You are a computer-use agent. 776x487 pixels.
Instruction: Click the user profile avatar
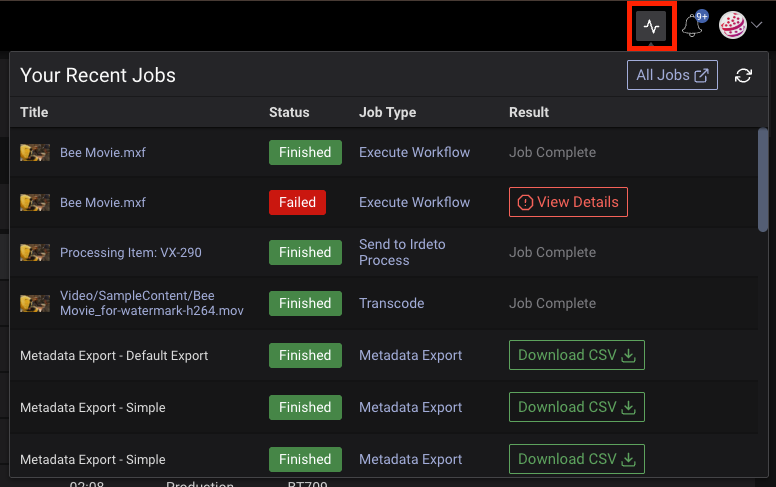click(x=733, y=26)
